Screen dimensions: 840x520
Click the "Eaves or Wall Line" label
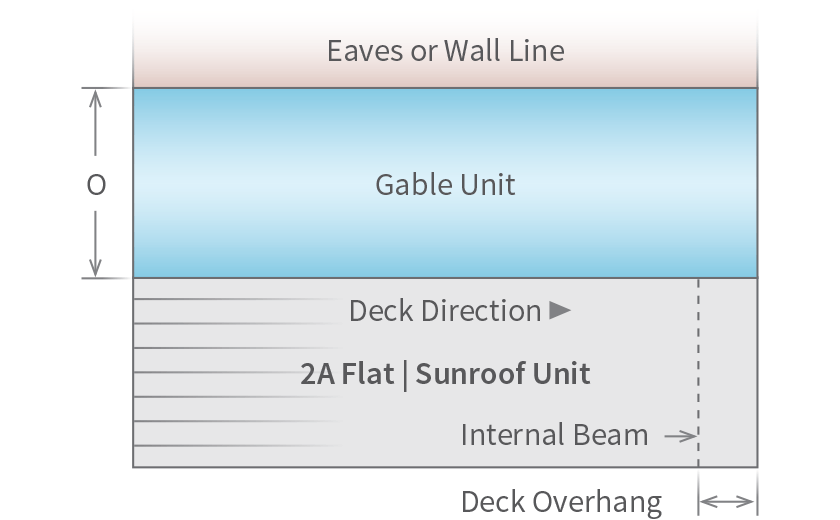[x=445, y=50]
